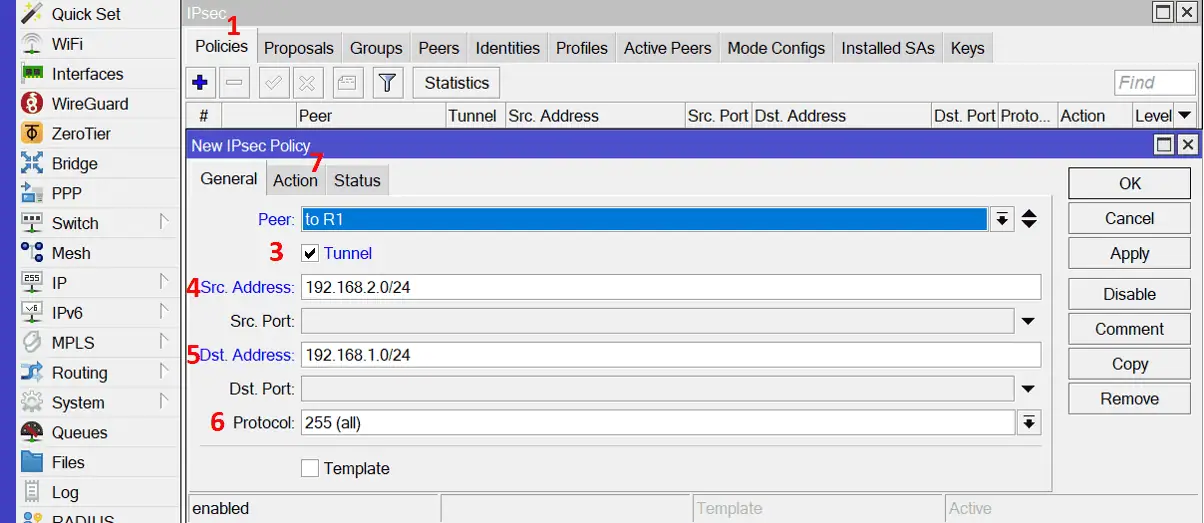Click the Peer up-down stepper arrows
Screen dimensions: 1204x523
(x=1029, y=220)
